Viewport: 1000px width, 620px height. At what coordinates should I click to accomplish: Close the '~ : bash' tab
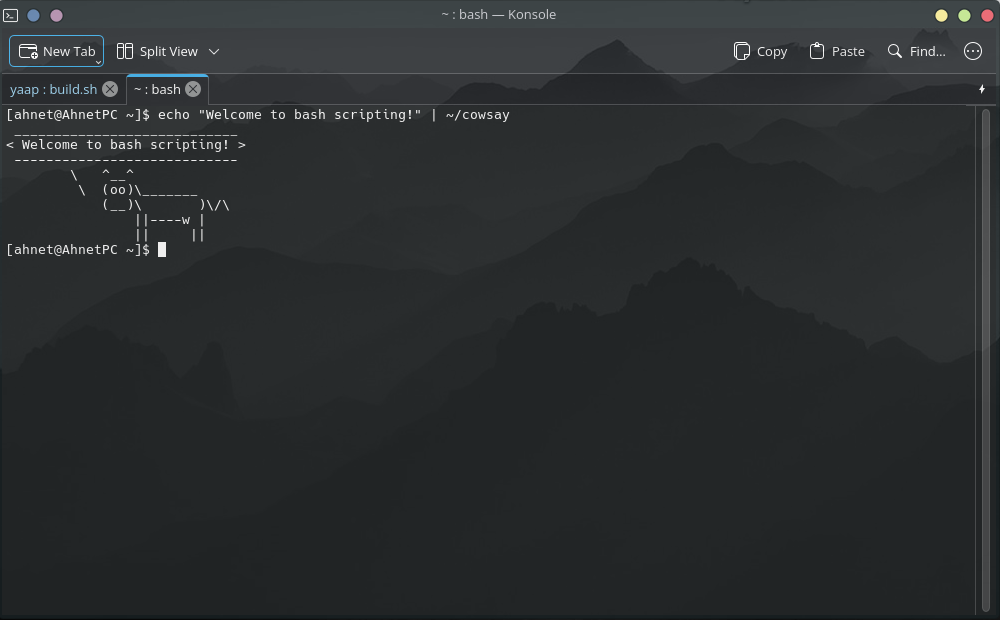[193, 89]
